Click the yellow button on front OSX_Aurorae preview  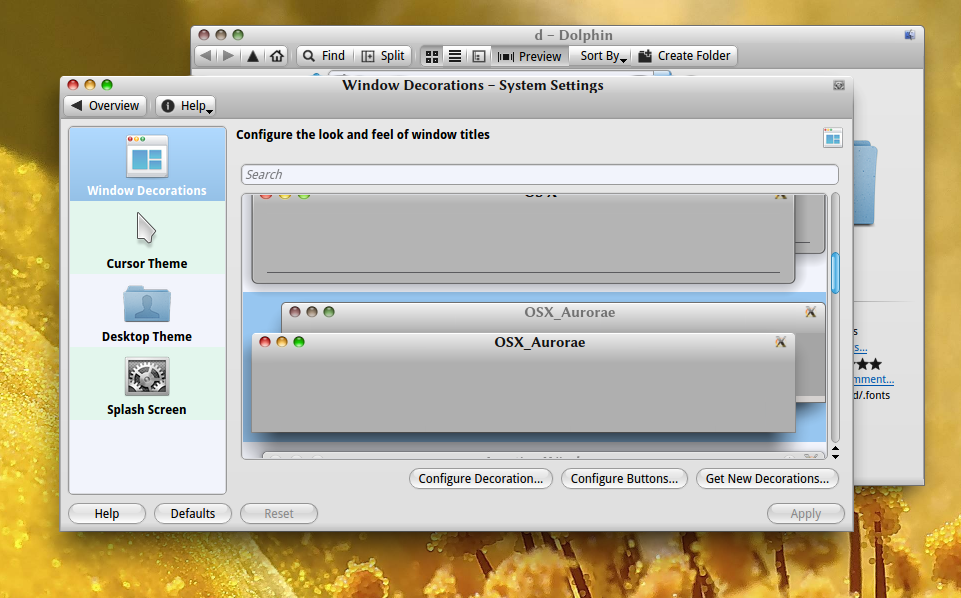coord(282,342)
